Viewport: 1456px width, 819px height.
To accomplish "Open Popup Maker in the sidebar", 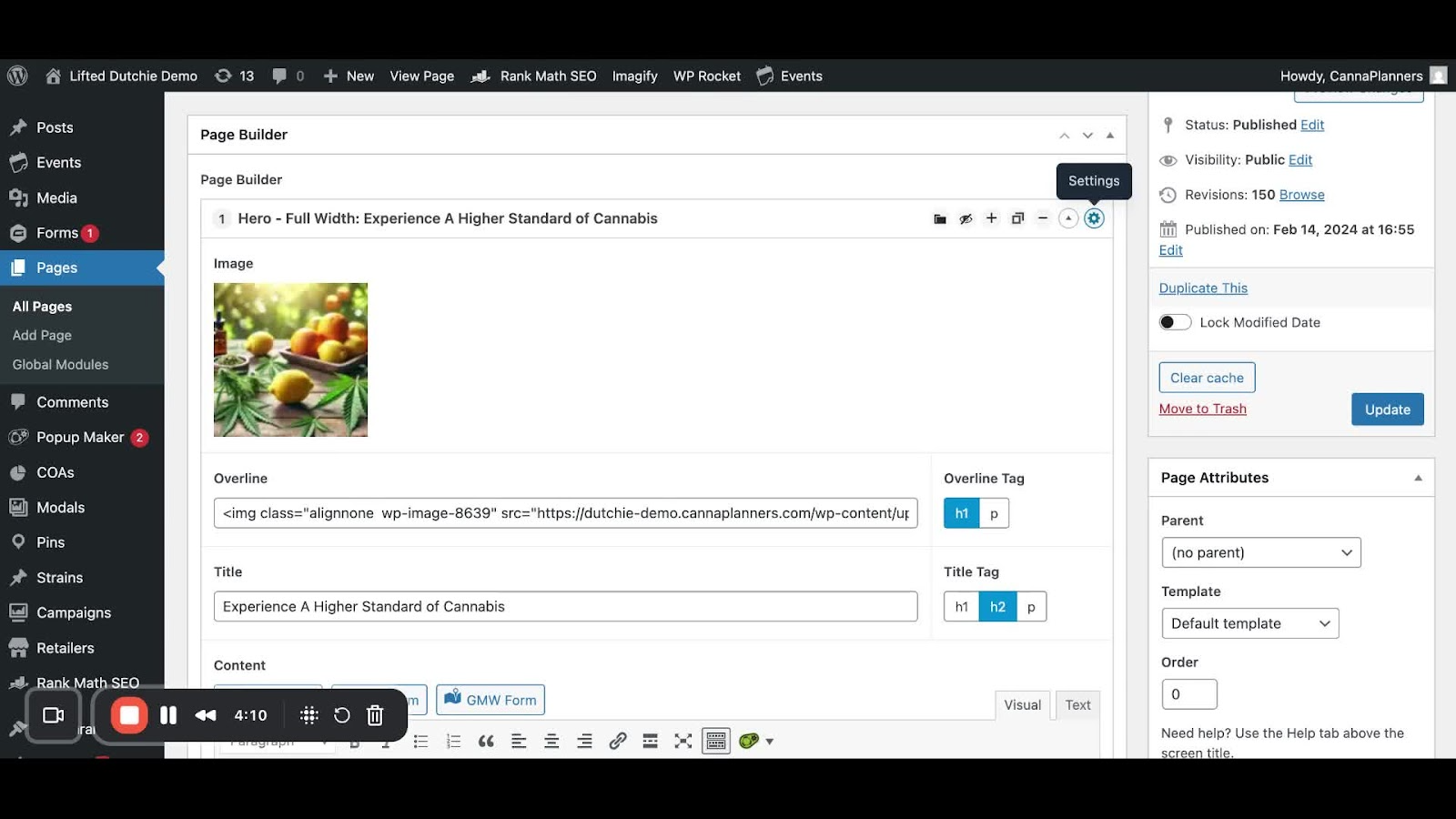I will (x=82, y=438).
